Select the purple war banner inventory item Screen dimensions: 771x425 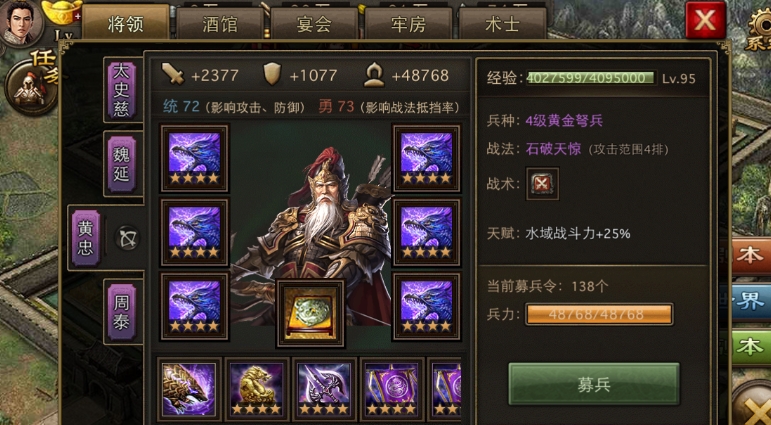(x=391, y=389)
